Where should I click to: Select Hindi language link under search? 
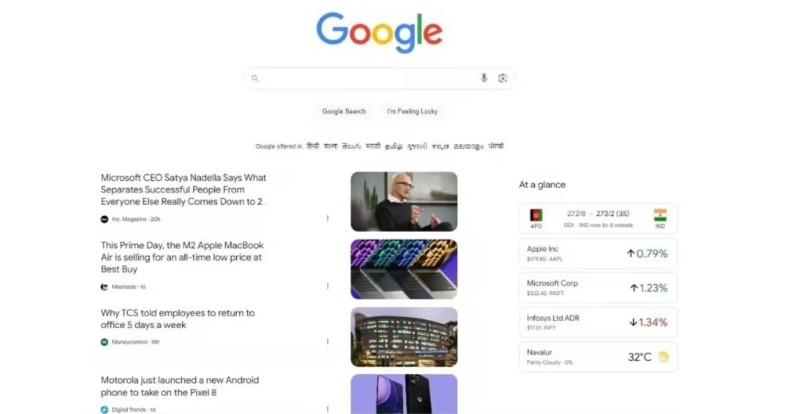coord(313,146)
